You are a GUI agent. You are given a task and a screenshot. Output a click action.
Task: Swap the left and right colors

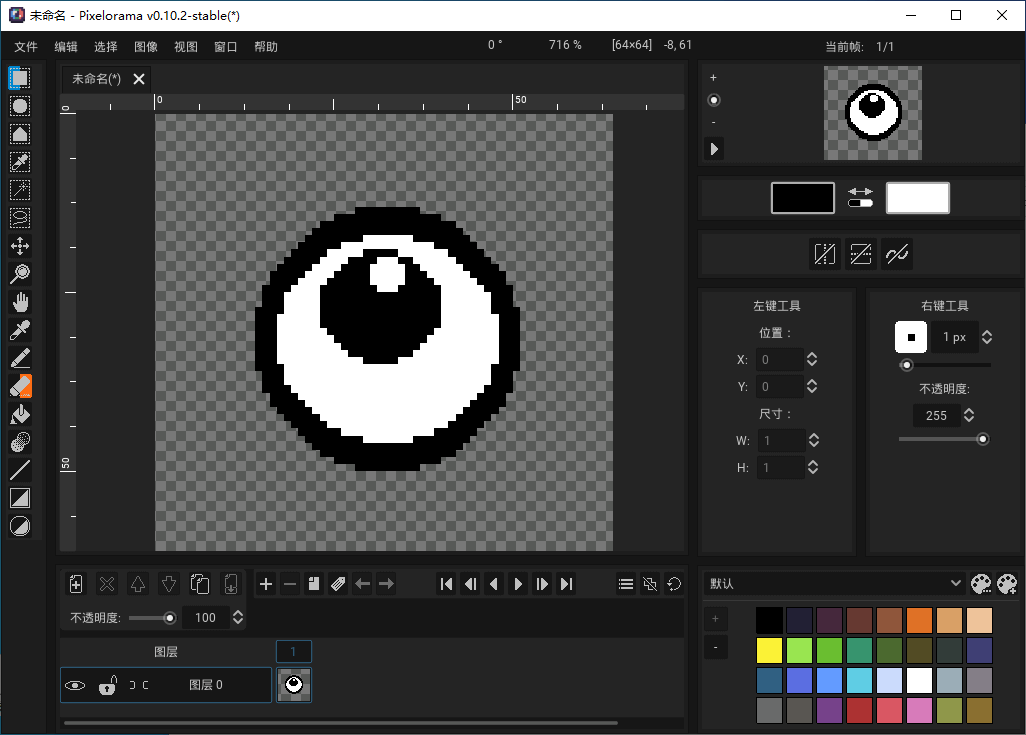(860, 192)
